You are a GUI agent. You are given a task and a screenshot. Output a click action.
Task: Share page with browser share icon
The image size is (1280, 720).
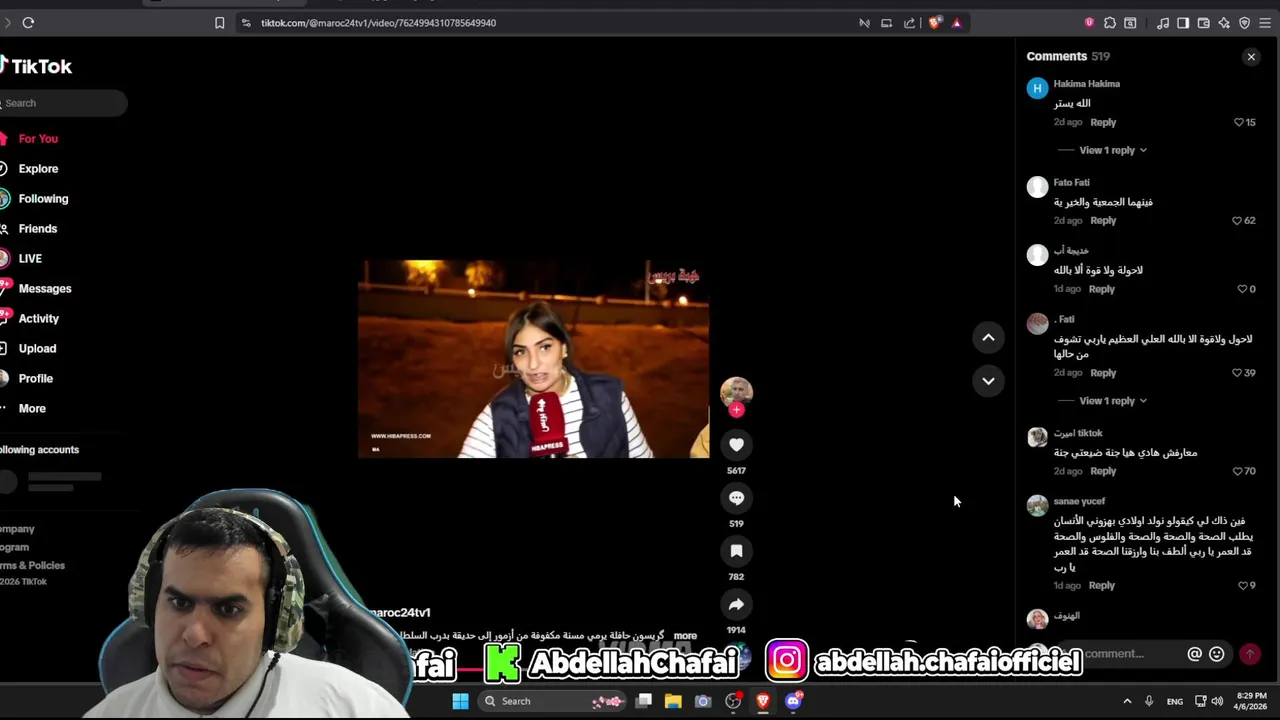[909, 23]
